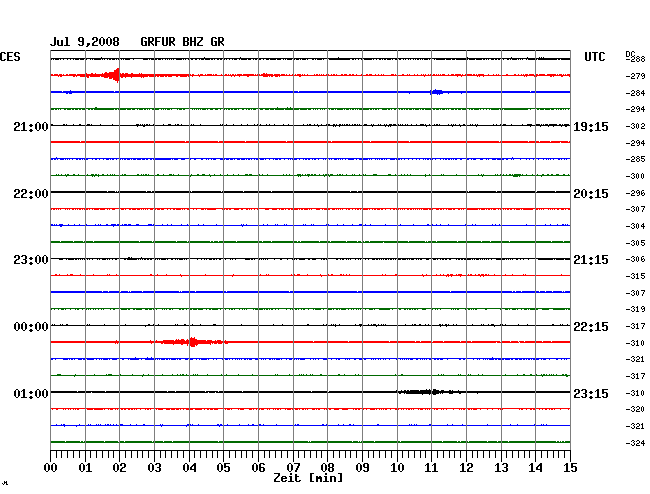
Task: Click the black seismic event on the 23:15 trace
Action: [429, 392]
